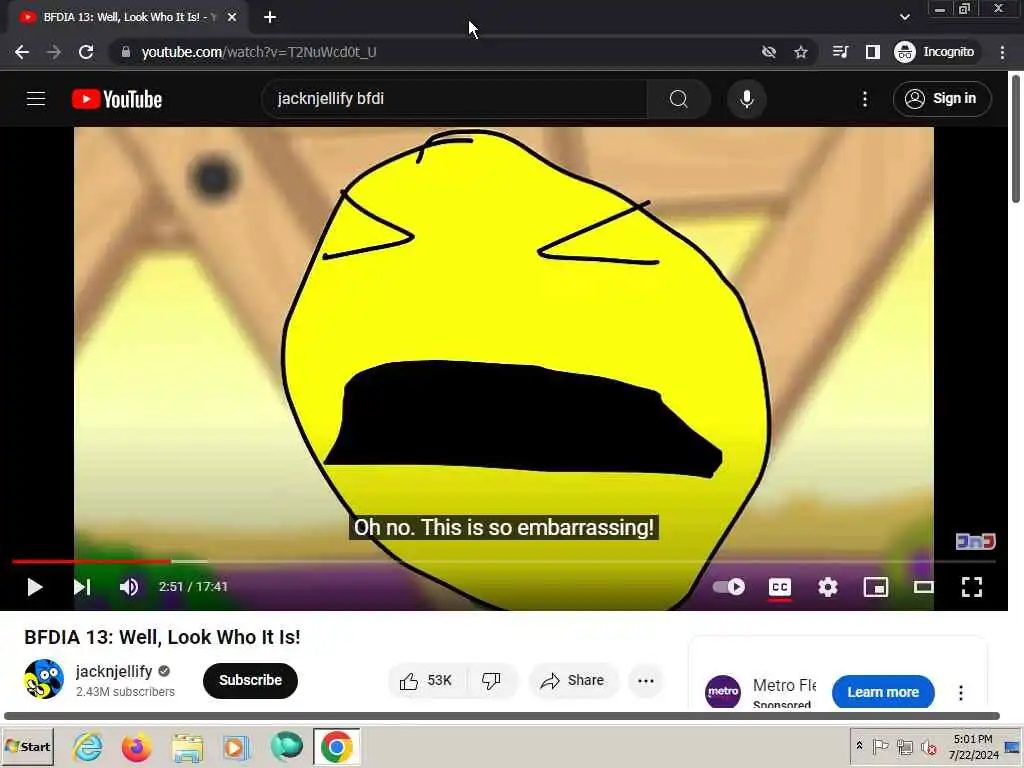Viewport: 1024px width, 768px height.
Task: Launch Firefox from taskbar
Action: pos(136,746)
